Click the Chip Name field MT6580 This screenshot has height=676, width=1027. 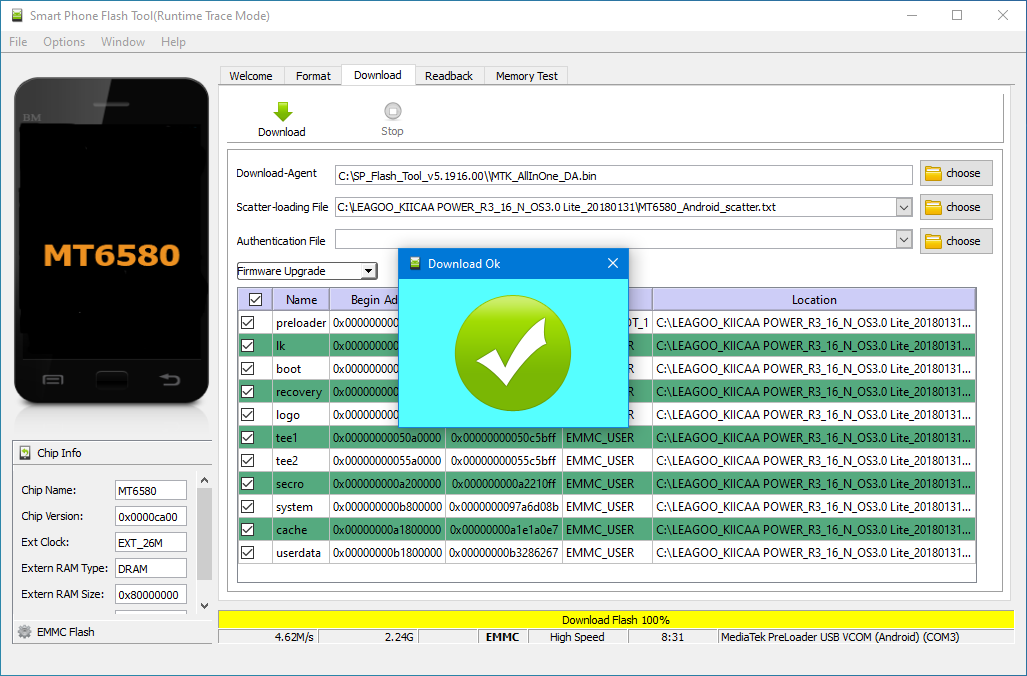point(151,491)
